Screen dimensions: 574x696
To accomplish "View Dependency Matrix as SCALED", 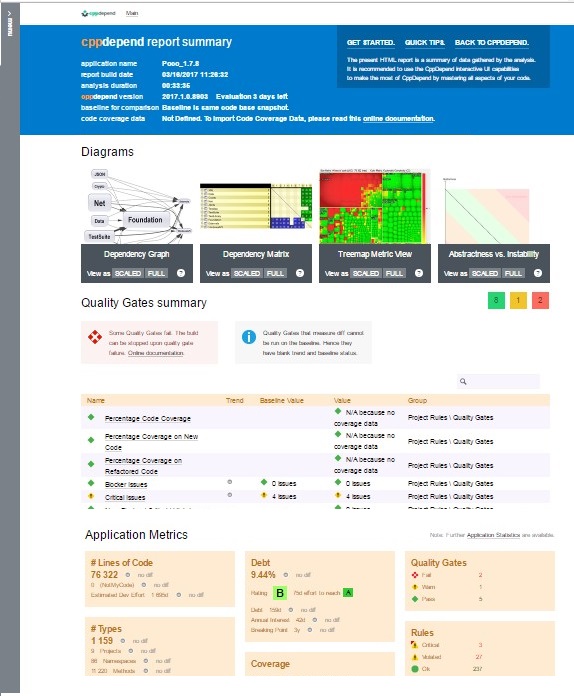I will click(247, 273).
